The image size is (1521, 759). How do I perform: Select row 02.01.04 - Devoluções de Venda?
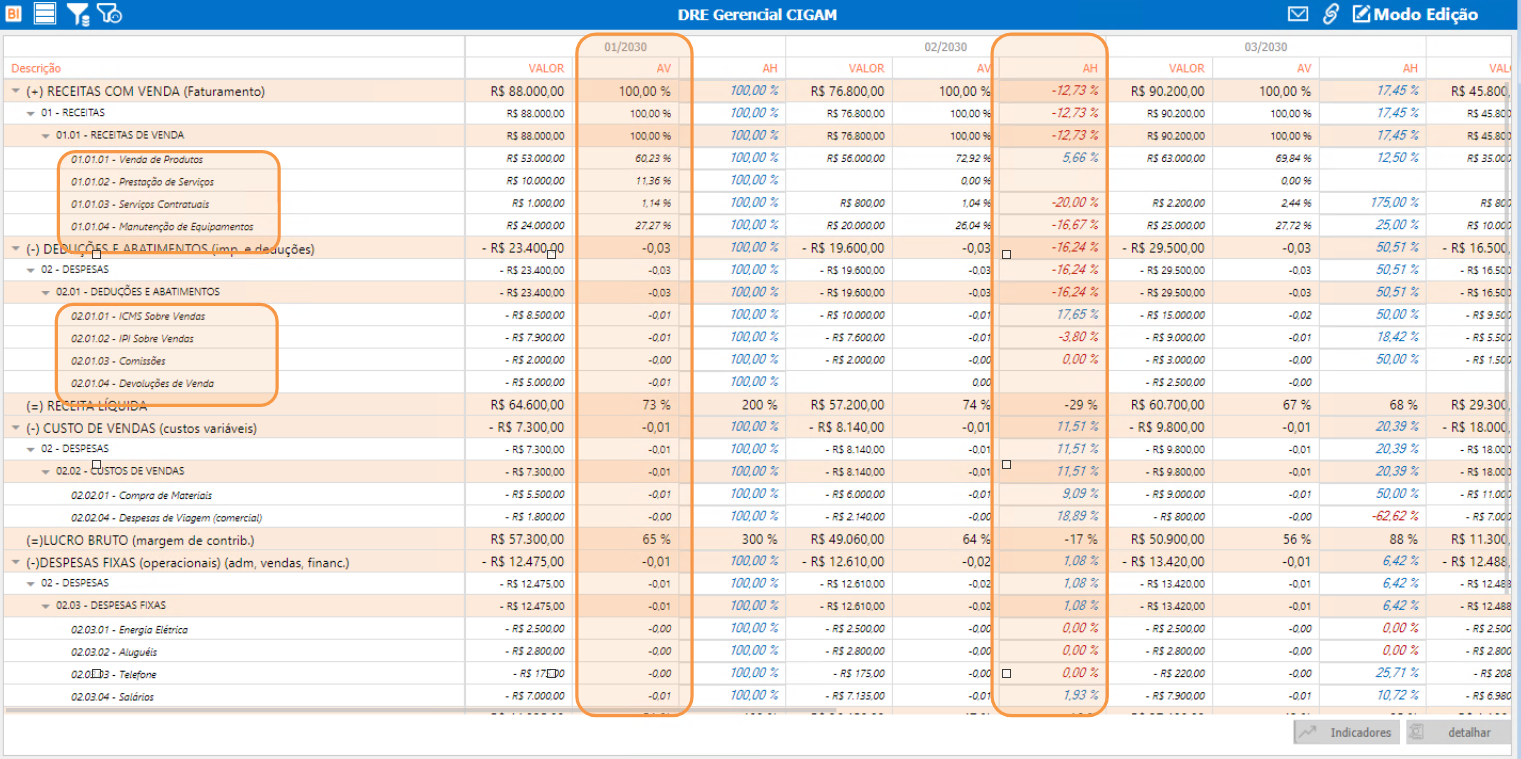pyautogui.click(x=142, y=383)
